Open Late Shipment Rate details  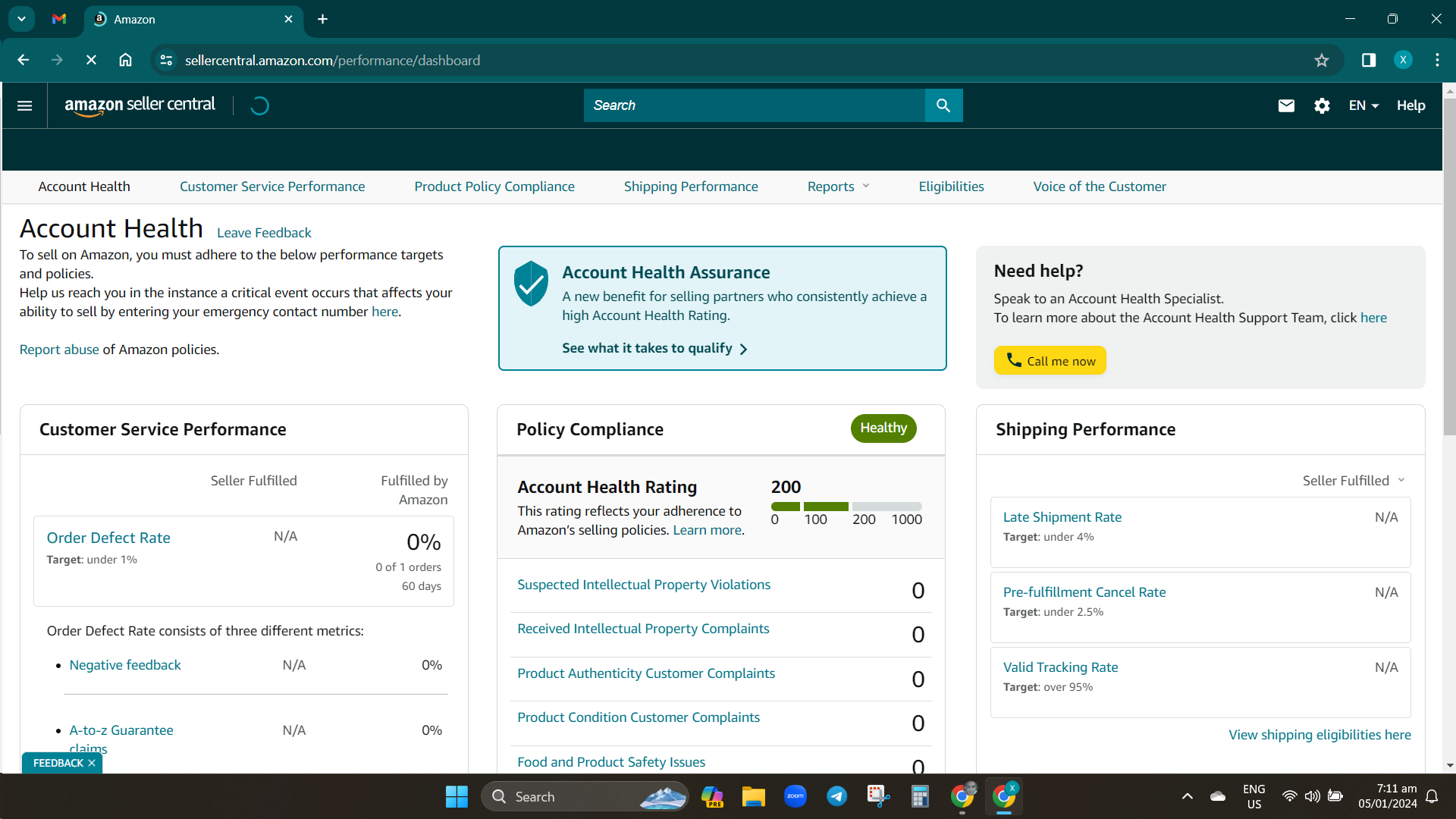1062,517
